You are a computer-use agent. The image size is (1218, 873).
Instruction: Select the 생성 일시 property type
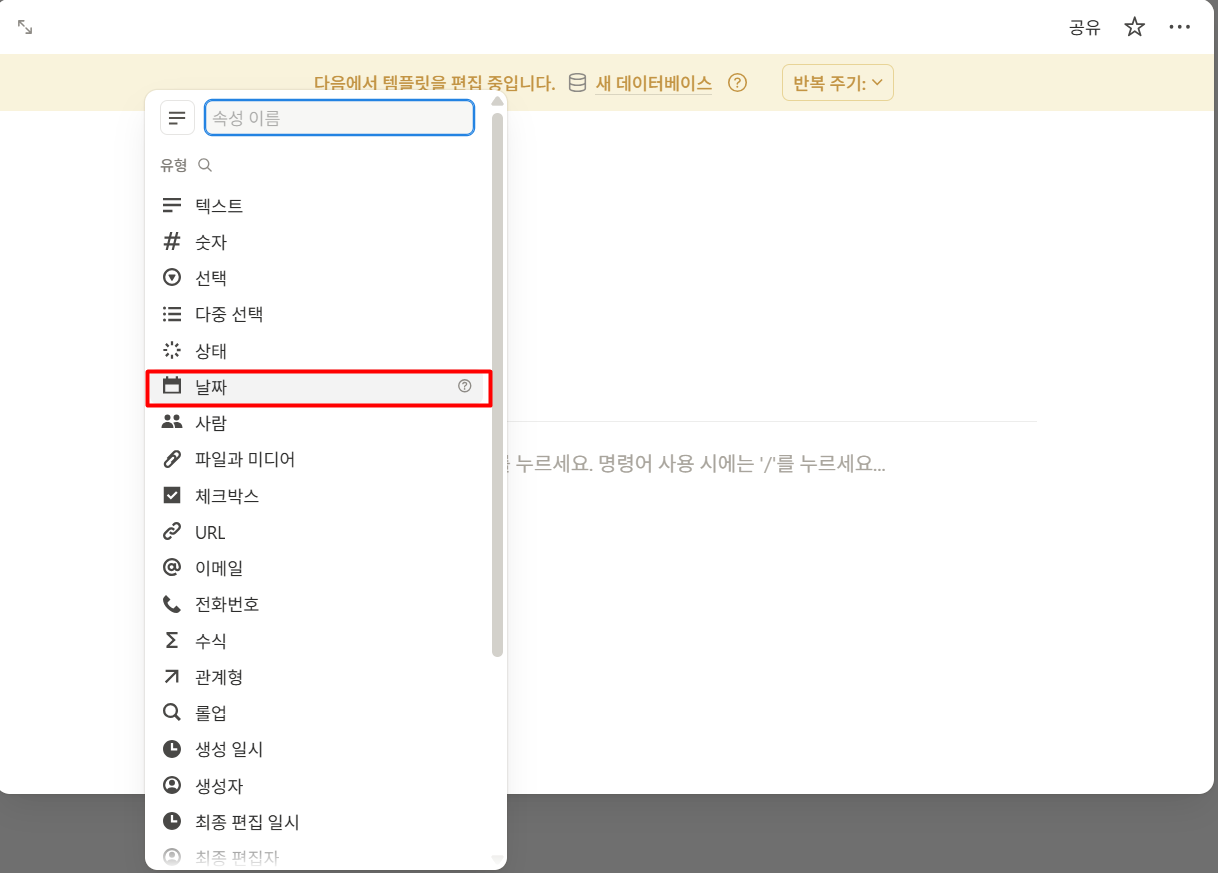click(x=225, y=749)
